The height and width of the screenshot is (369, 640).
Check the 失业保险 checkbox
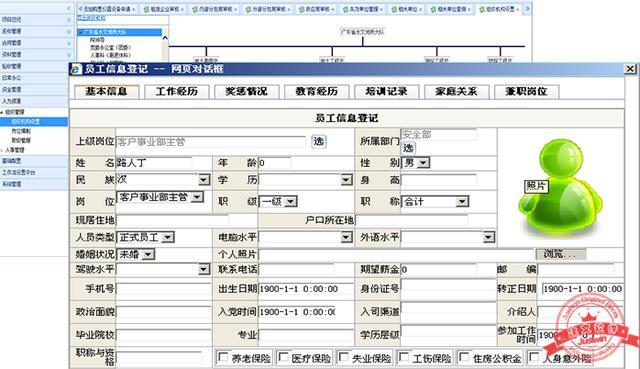pyautogui.click(x=344, y=357)
